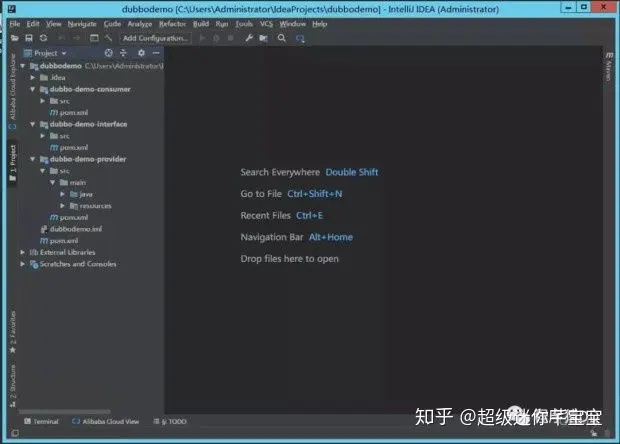Expand the resources folder
Image resolution: width=620 pixels, height=444 pixels.
click(62, 206)
